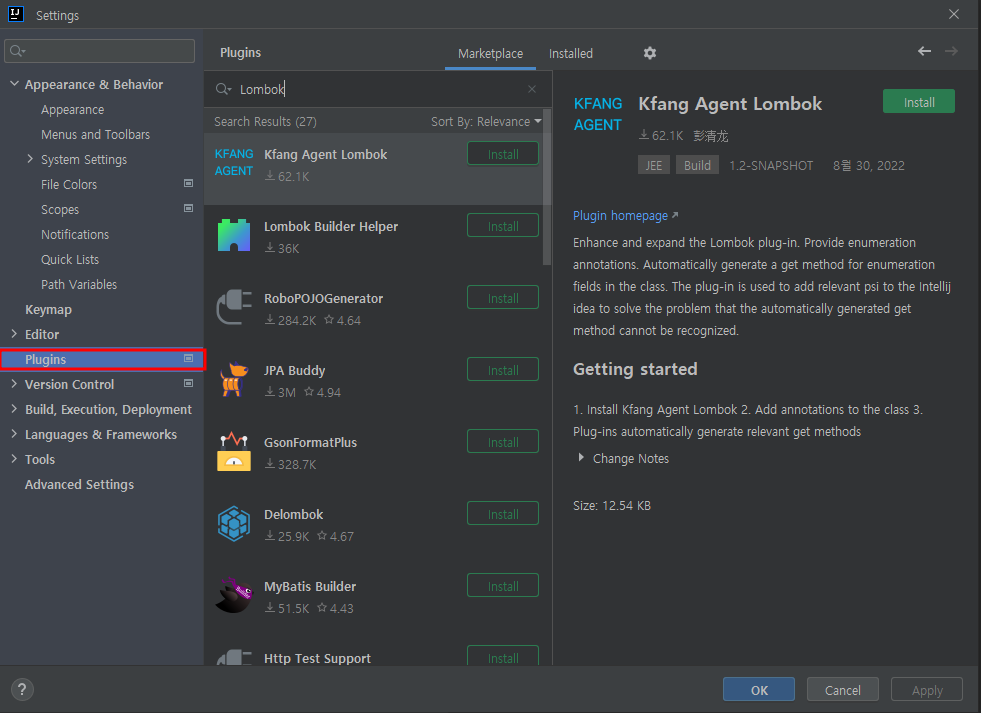The height and width of the screenshot is (713, 981).
Task: Select Quick Lists settings item
Action: click(70, 260)
